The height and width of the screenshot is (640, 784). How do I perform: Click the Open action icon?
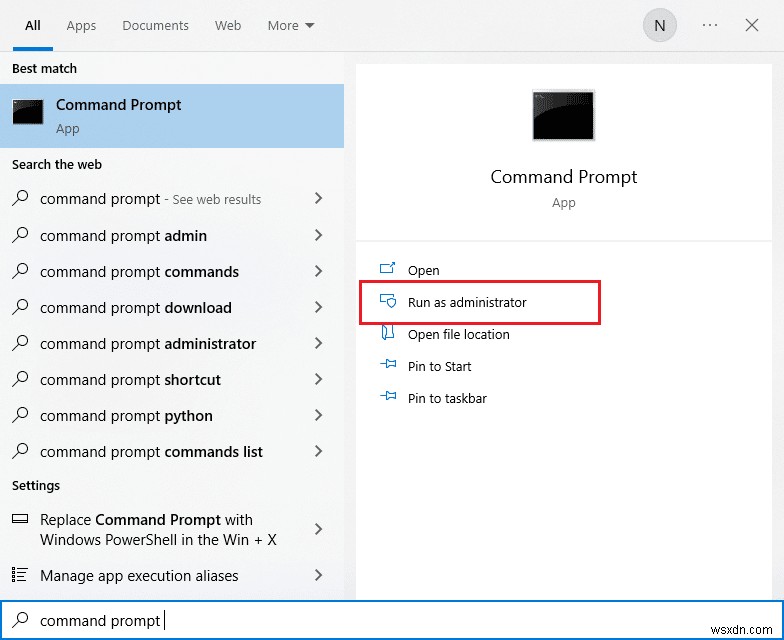[x=389, y=270]
